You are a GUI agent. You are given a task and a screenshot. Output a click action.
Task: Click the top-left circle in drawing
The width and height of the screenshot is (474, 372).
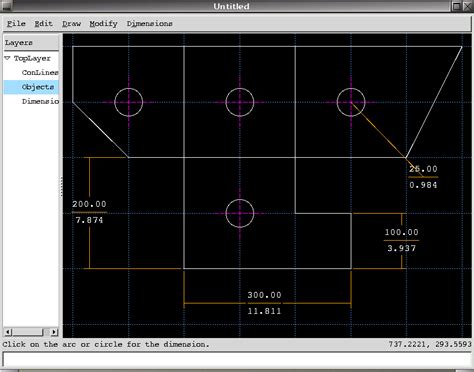click(x=129, y=102)
